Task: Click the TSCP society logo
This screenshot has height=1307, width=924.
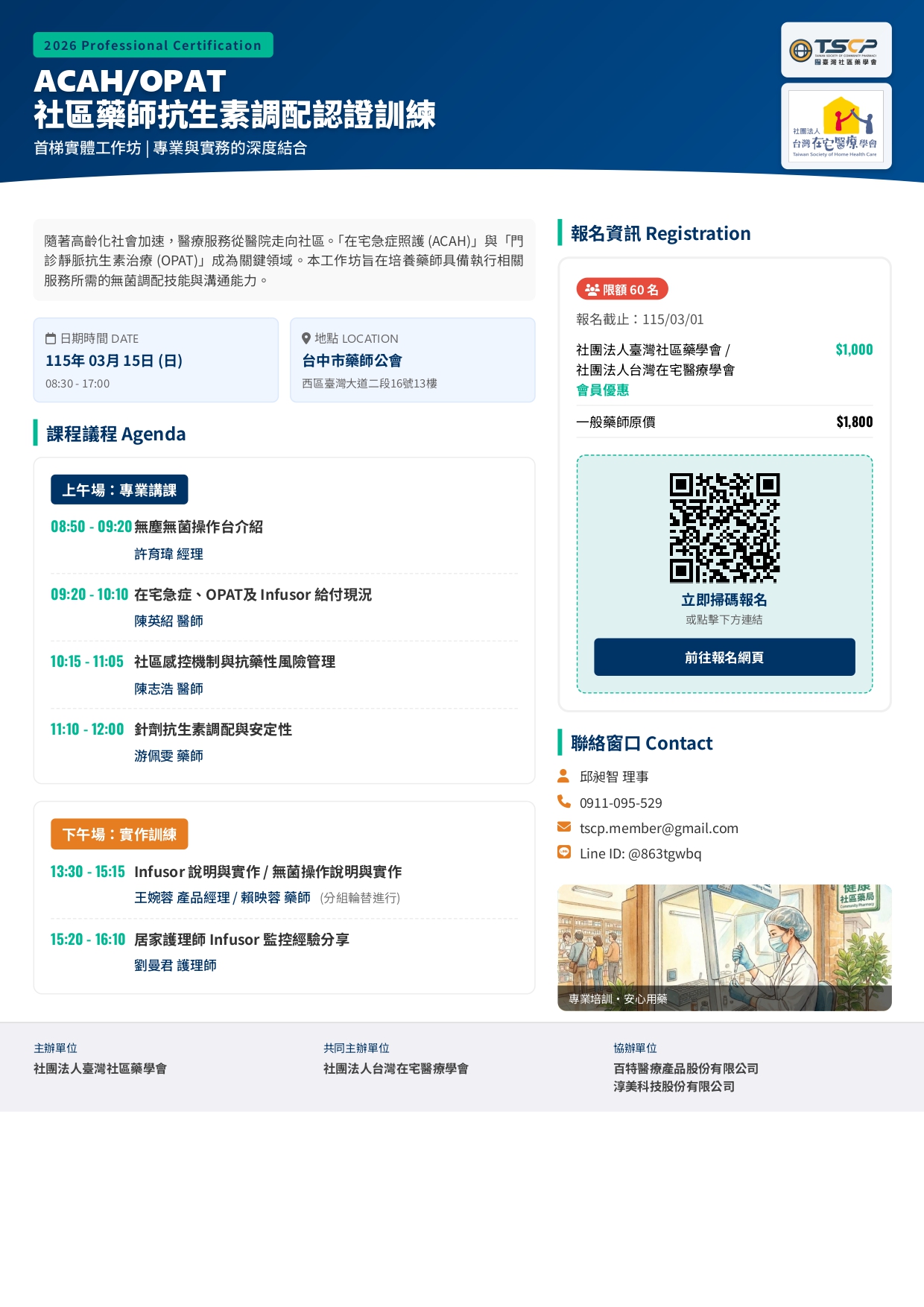Action: click(835, 51)
